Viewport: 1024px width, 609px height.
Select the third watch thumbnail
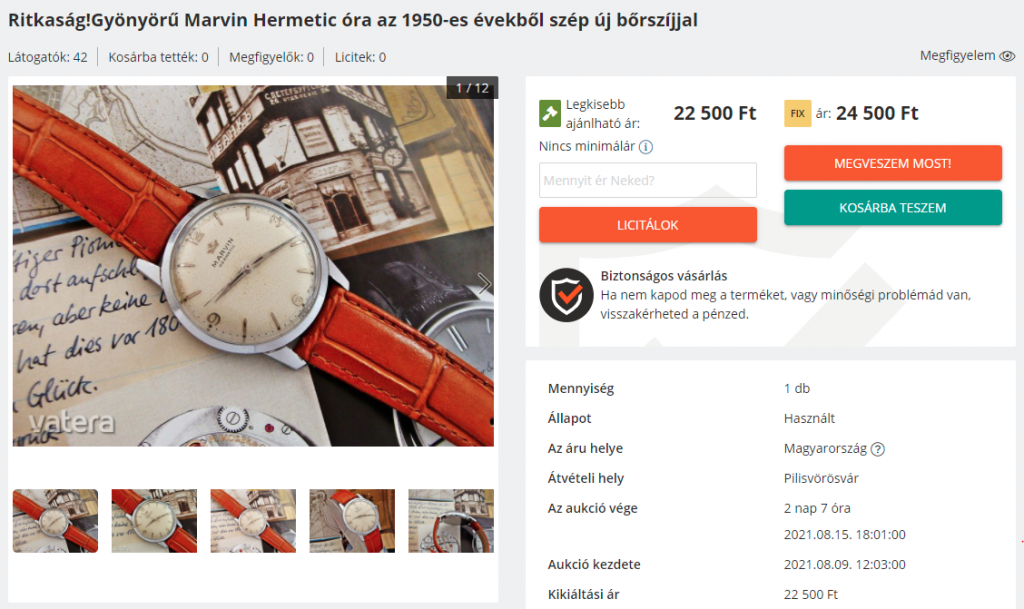click(253, 521)
